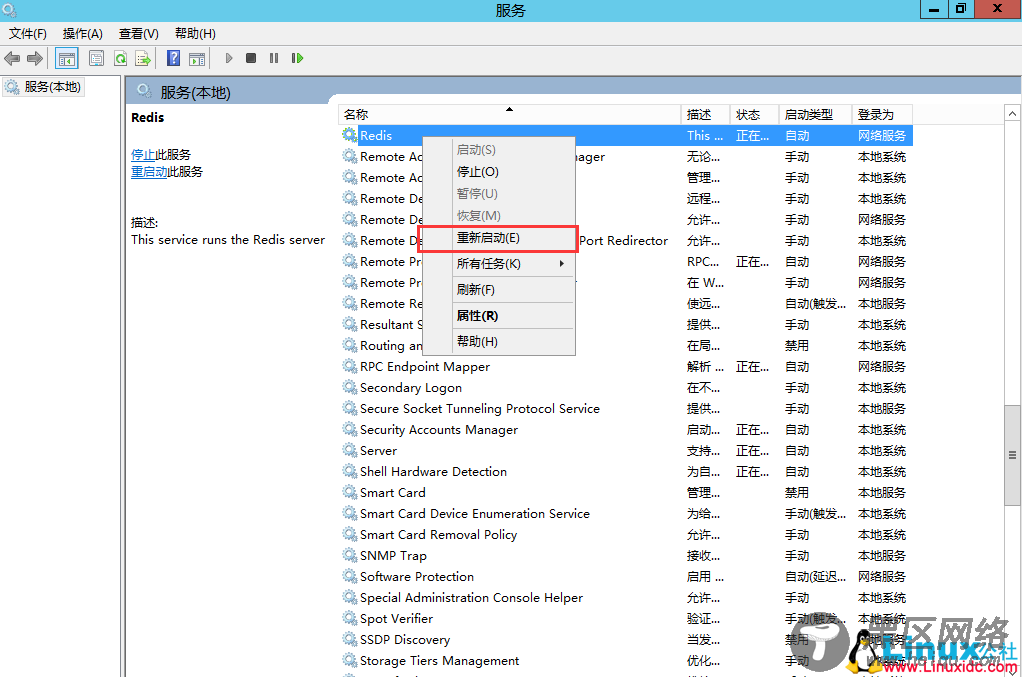Screen dimensions: 1022x677
Task: Click the Back arrow toolbar icon
Action: pos(12,59)
